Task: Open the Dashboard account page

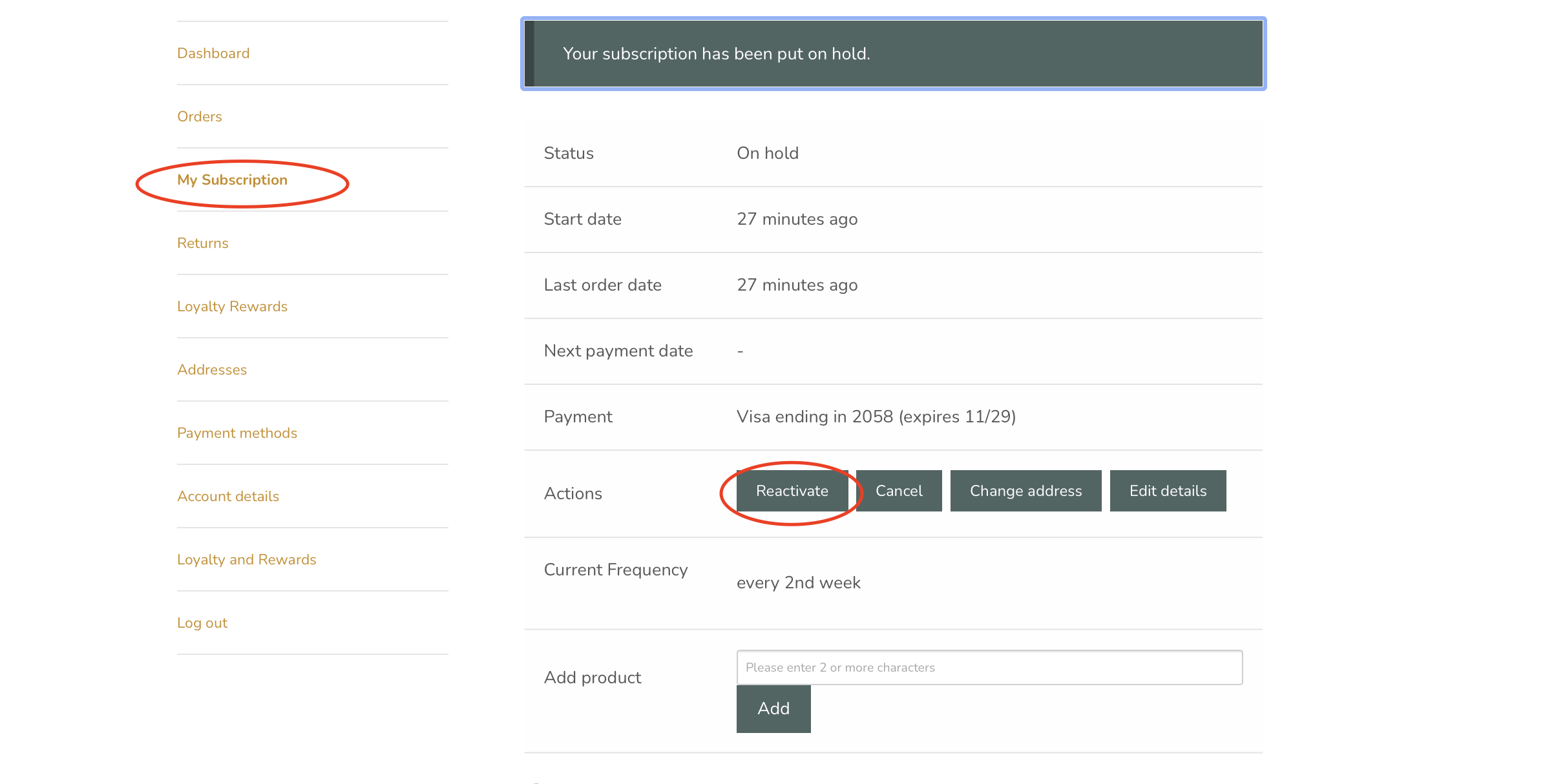Action: (x=213, y=54)
